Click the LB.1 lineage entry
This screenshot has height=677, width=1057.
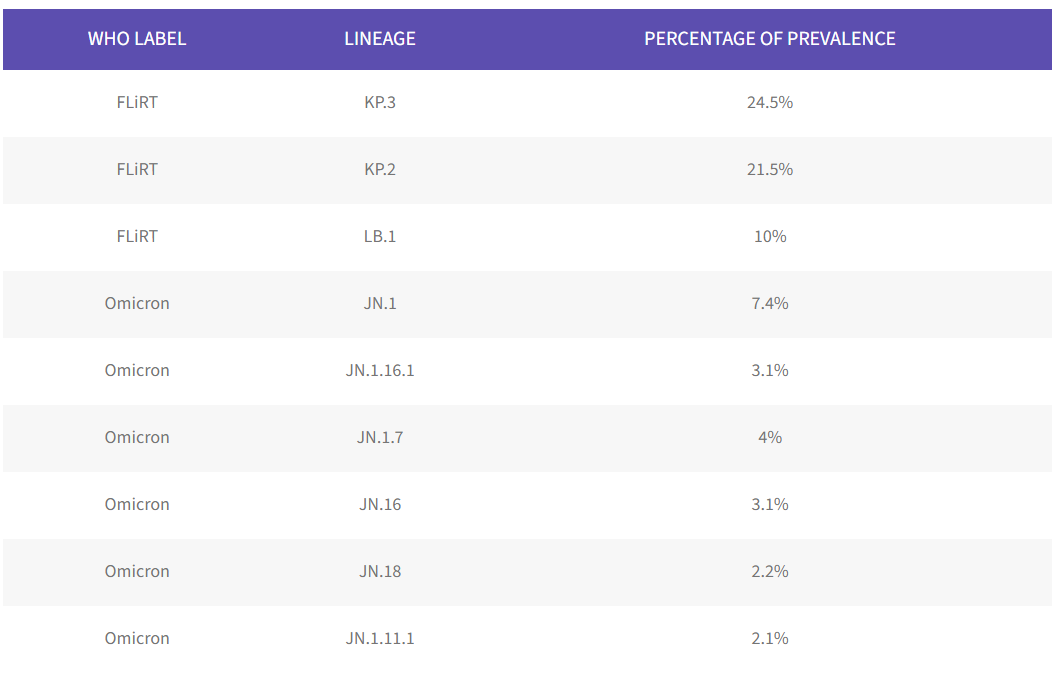(x=380, y=236)
